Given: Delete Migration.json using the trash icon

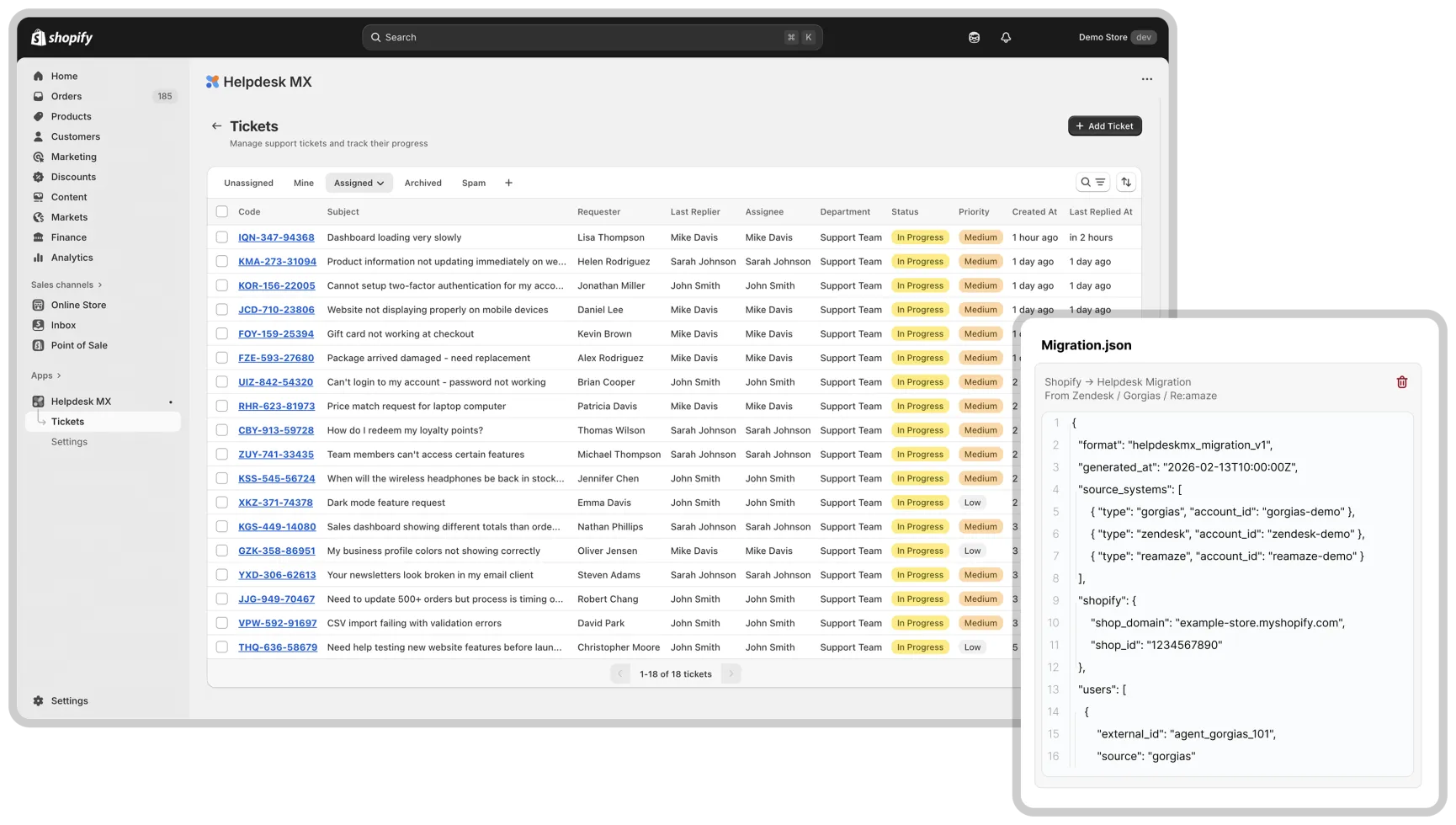Looking at the screenshot, I should [1402, 382].
